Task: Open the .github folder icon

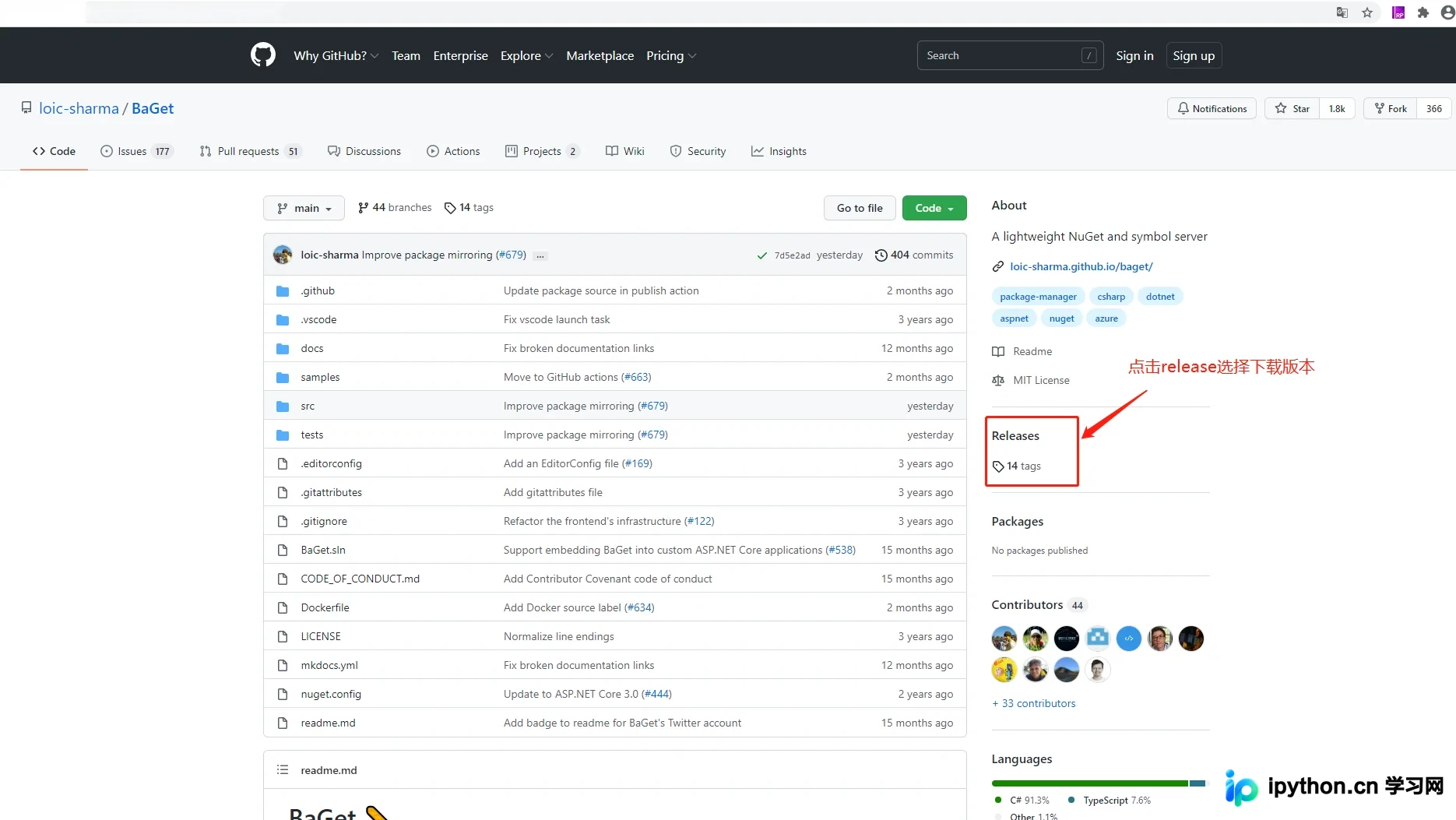Action: (283, 291)
